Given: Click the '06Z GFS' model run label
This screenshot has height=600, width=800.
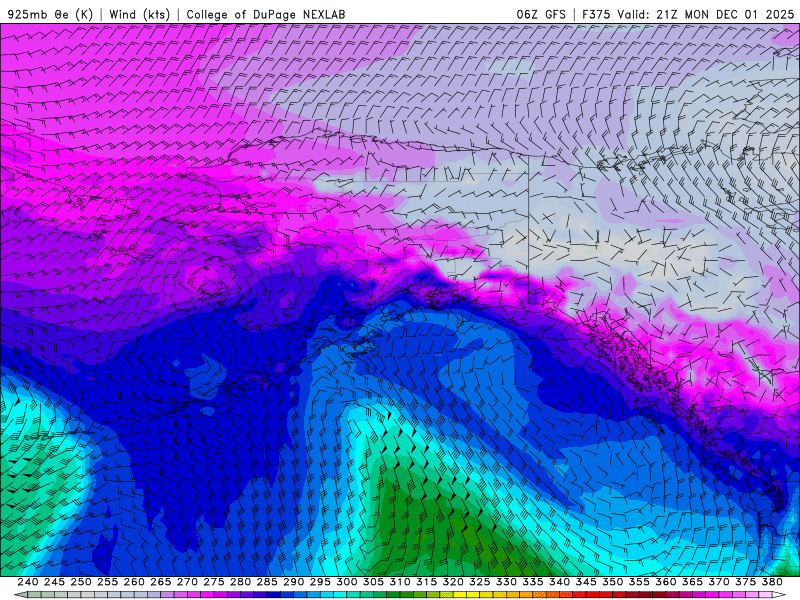Looking at the screenshot, I should (x=541, y=14).
